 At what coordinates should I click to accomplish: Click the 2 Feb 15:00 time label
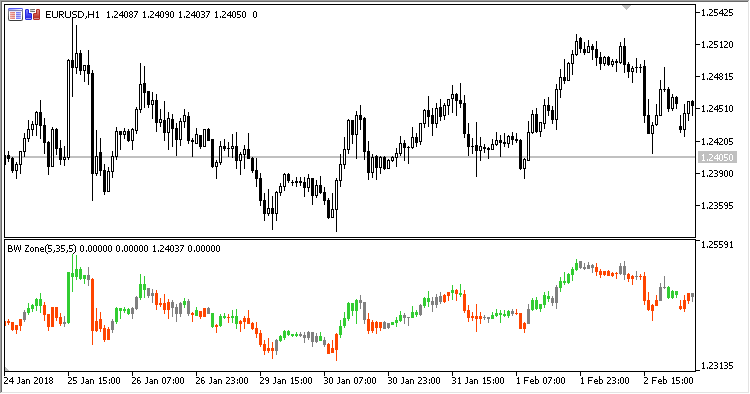669,381
